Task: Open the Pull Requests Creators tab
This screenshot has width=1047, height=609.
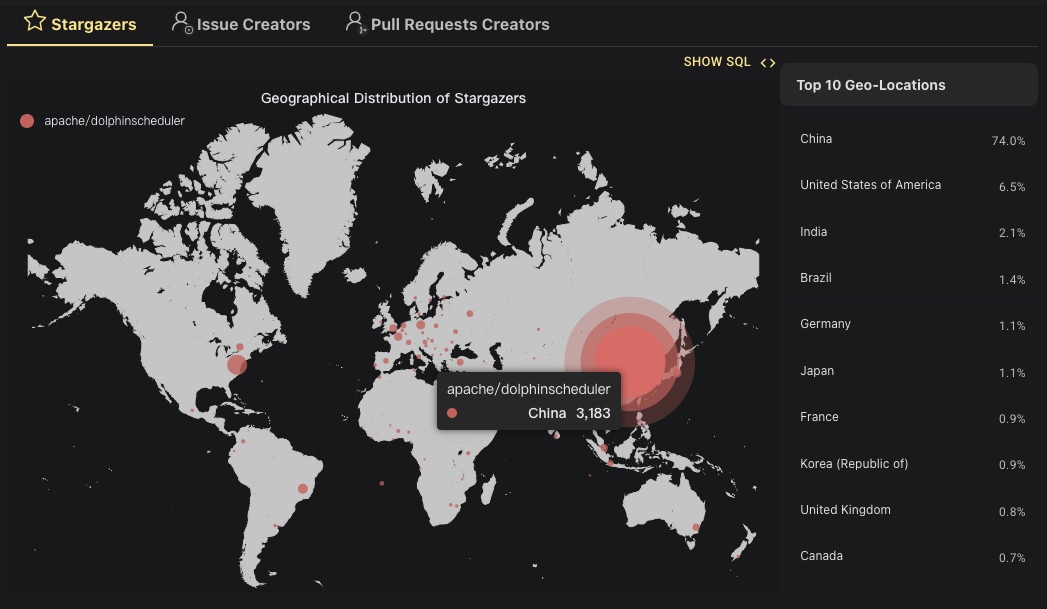Action: 447,24
